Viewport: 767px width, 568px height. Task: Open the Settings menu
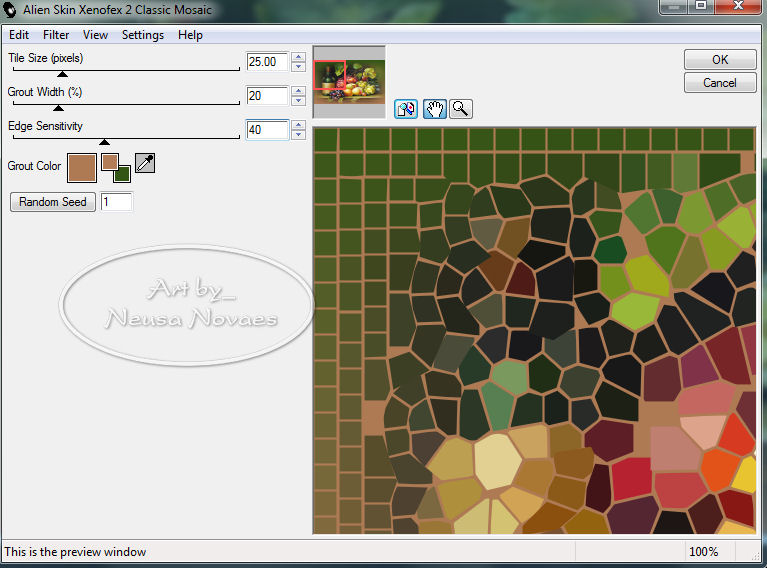(x=142, y=35)
